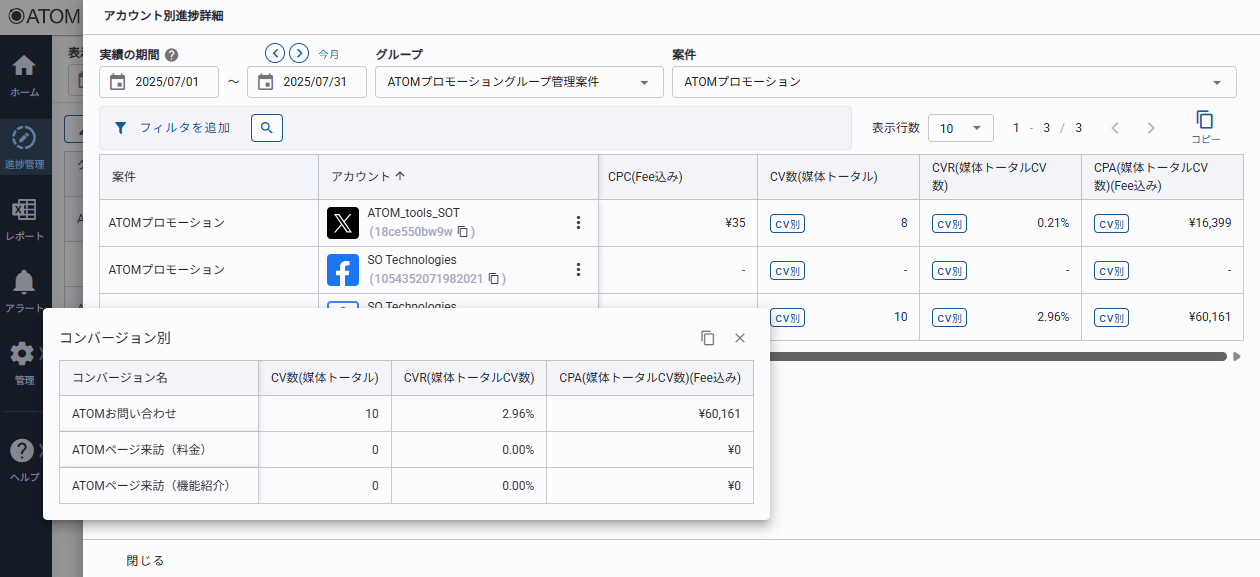Go to next period with right arrow
Image resolution: width=1260 pixels, height=577 pixels.
point(299,53)
